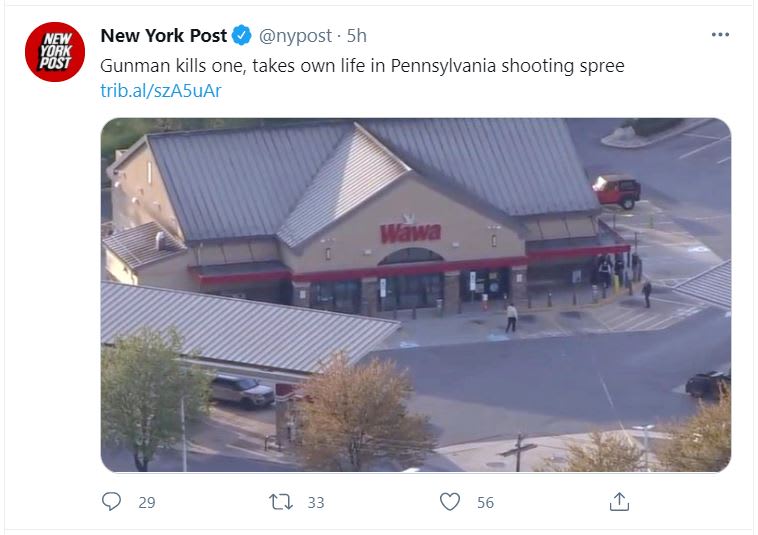758x535 pixels.
Task: Click the silver SUV parked under the canopy
Action: click(x=243, y=390)
